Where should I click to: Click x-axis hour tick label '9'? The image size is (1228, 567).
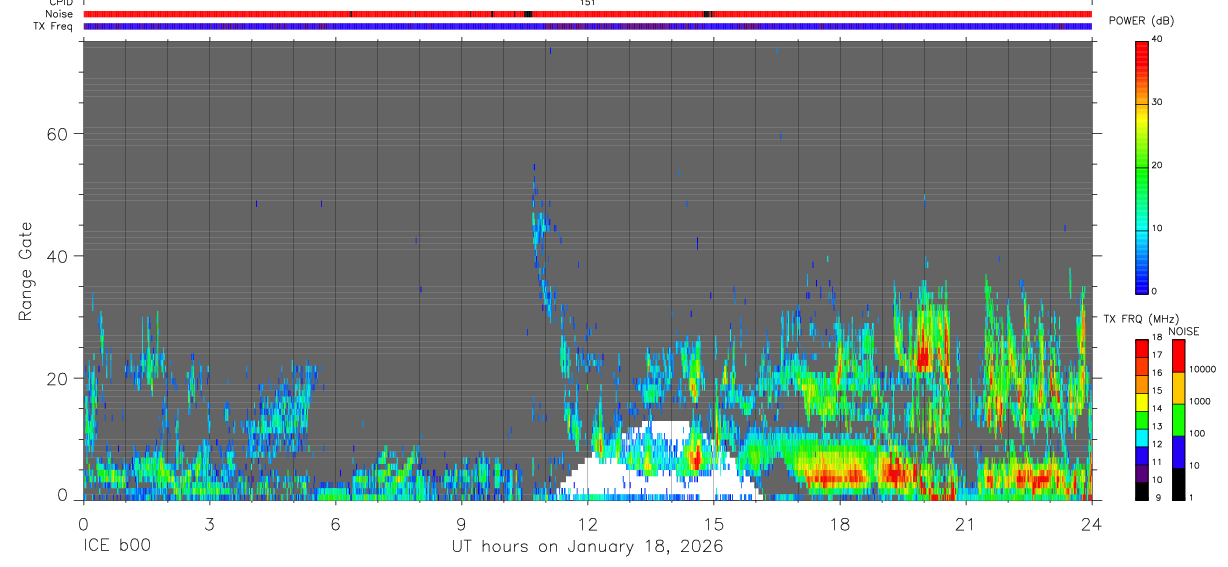[x=461, y=523]
